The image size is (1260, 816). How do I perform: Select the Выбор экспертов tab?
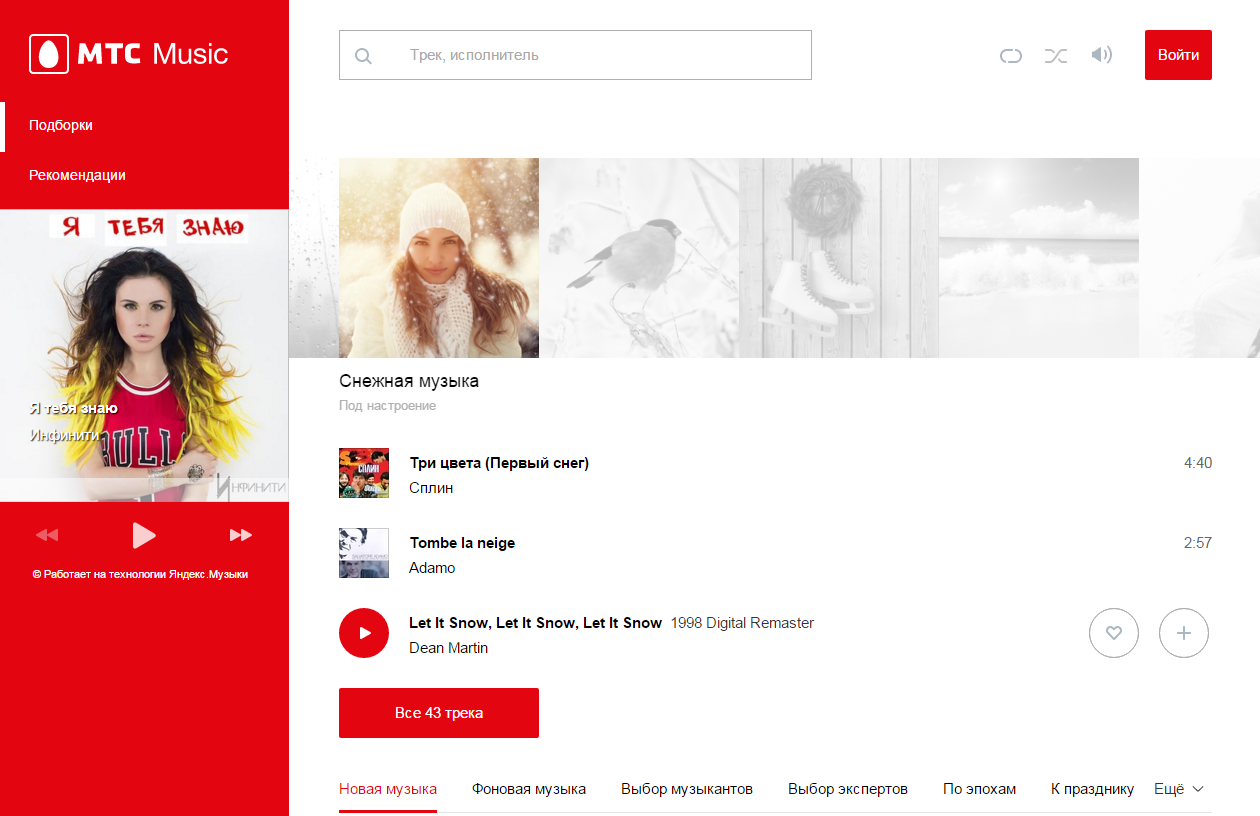click(x=848, y=789)
